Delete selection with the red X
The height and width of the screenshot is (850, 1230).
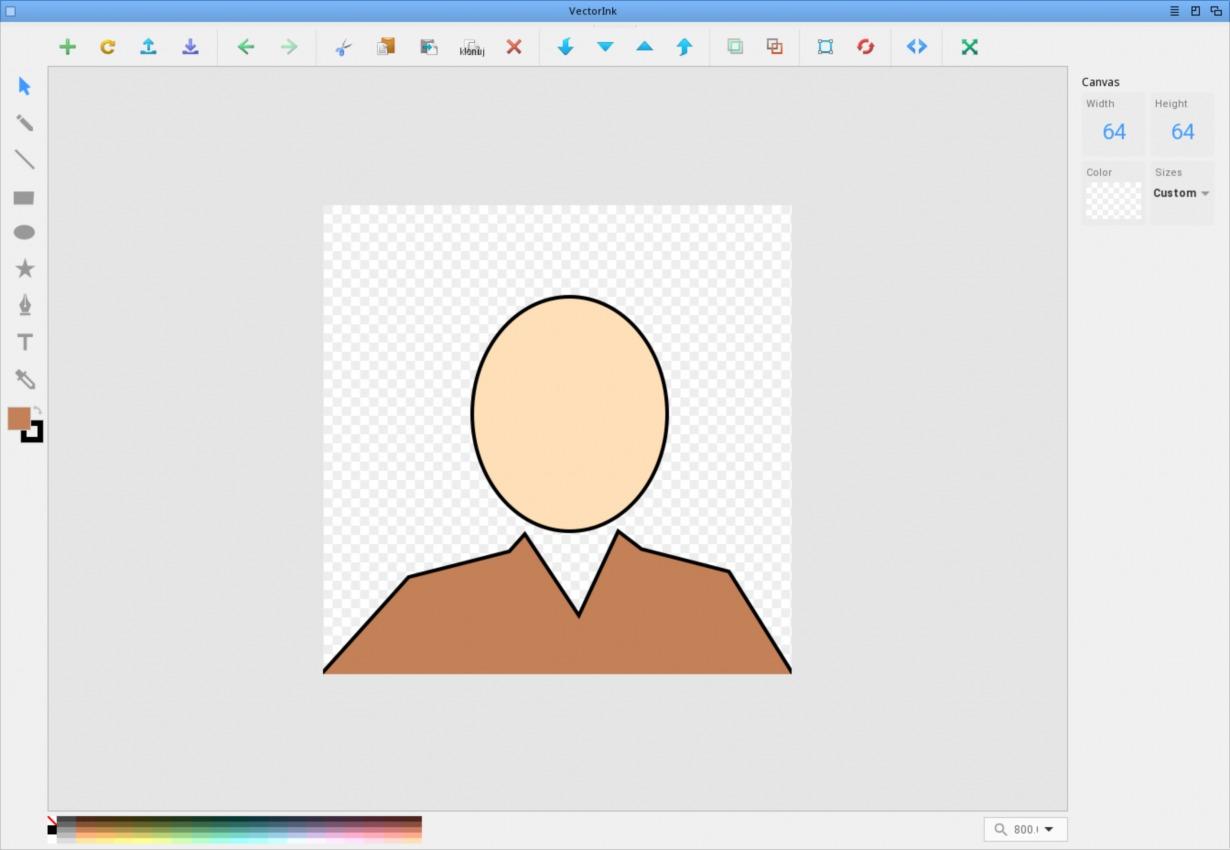coord(514,47)
